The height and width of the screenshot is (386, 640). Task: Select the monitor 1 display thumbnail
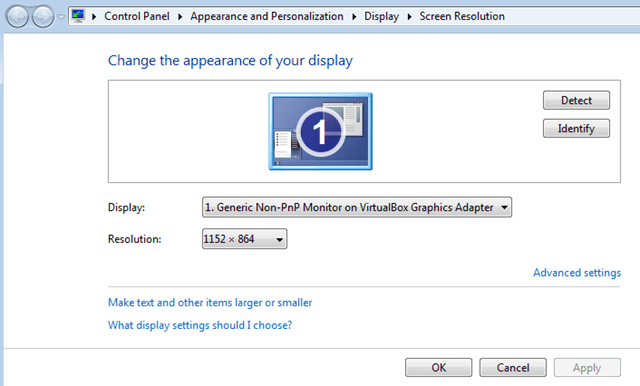320,131
